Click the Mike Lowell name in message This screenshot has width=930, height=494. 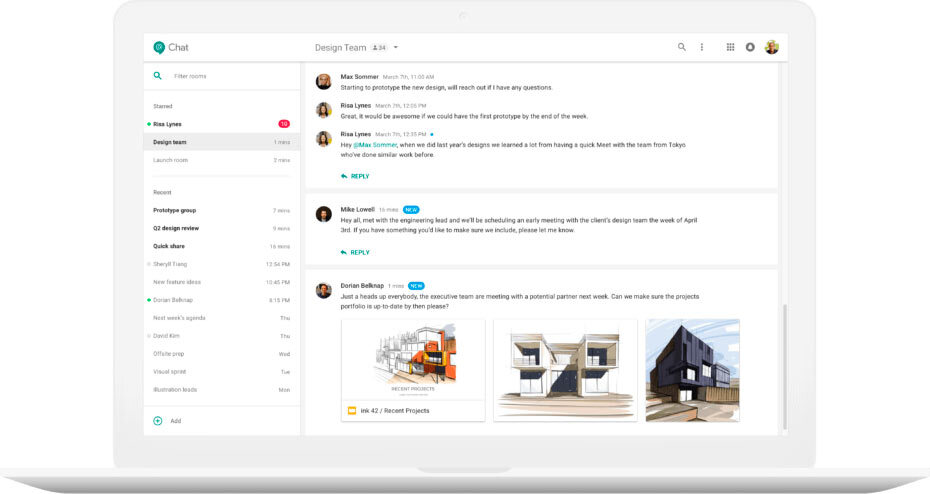[358, 209]
